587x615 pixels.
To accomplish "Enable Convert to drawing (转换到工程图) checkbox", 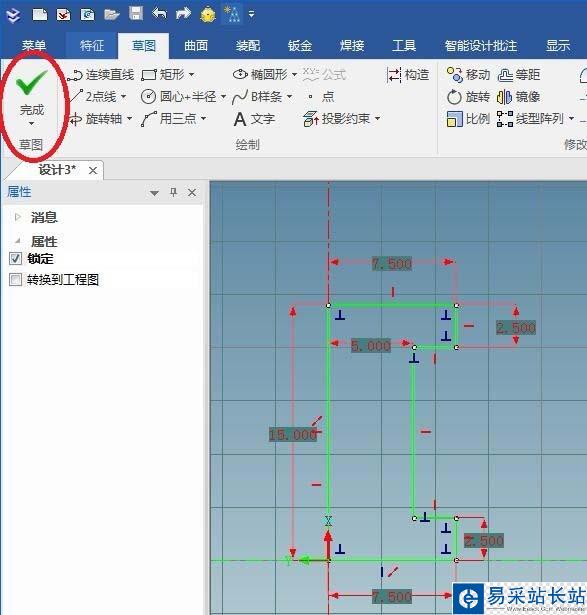I will [x=15, y=280].
